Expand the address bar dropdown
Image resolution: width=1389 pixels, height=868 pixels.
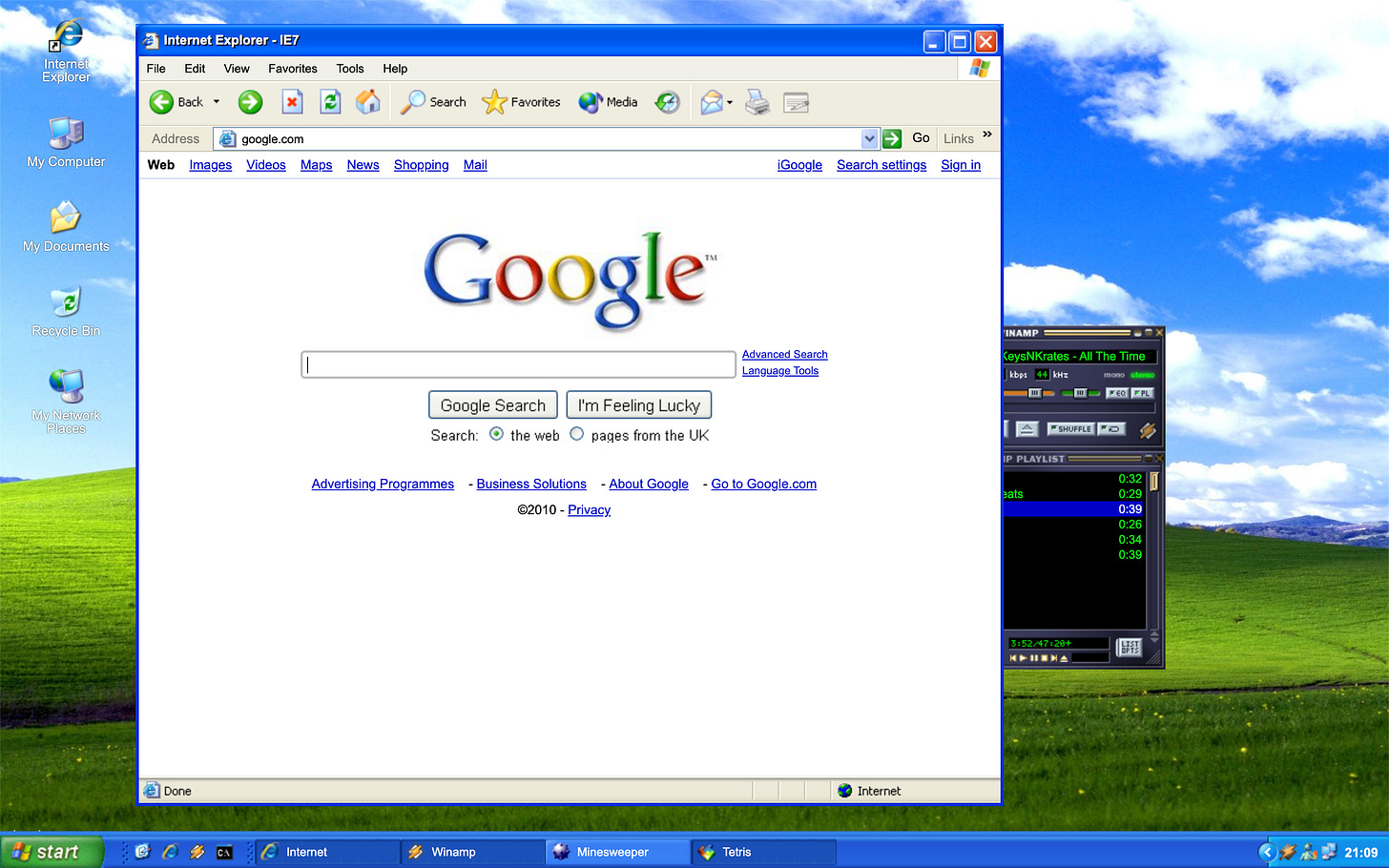(x=869, y=138)
